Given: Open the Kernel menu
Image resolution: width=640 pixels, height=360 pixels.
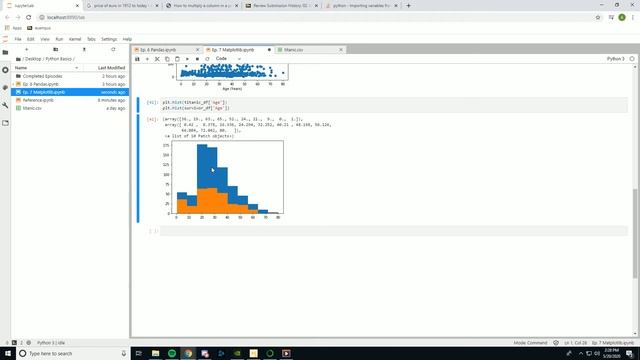Looking at the screenshot, I should pyautogui.click(x=75, y=39).
